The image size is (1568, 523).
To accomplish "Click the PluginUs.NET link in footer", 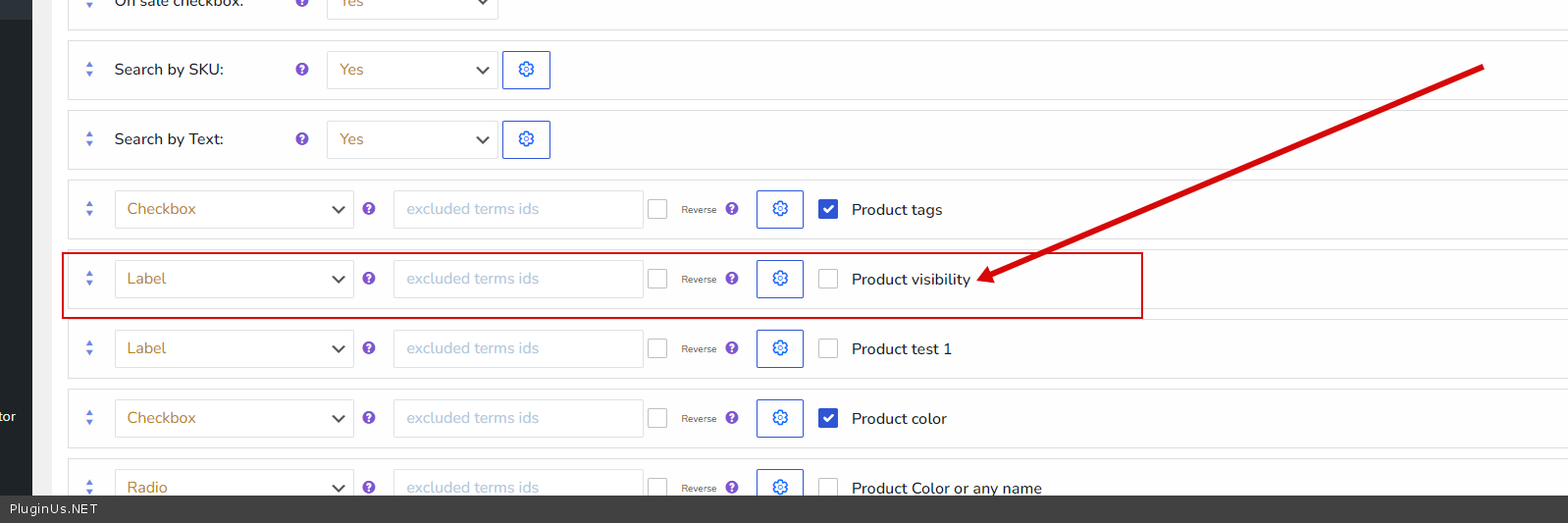I will pyautogui.click(x=54, y=509).
